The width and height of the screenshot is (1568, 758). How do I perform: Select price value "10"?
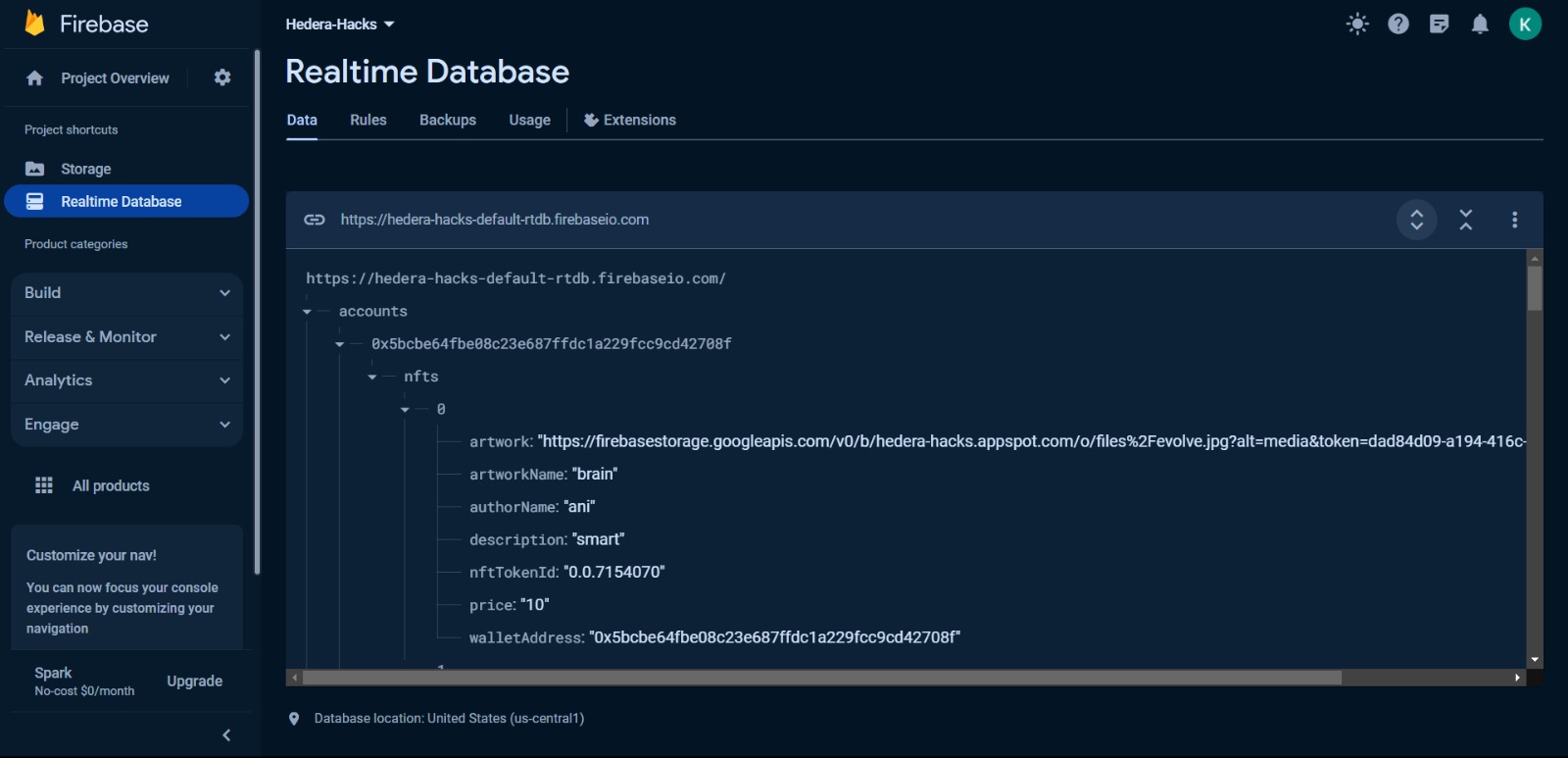tap(535, 605)
